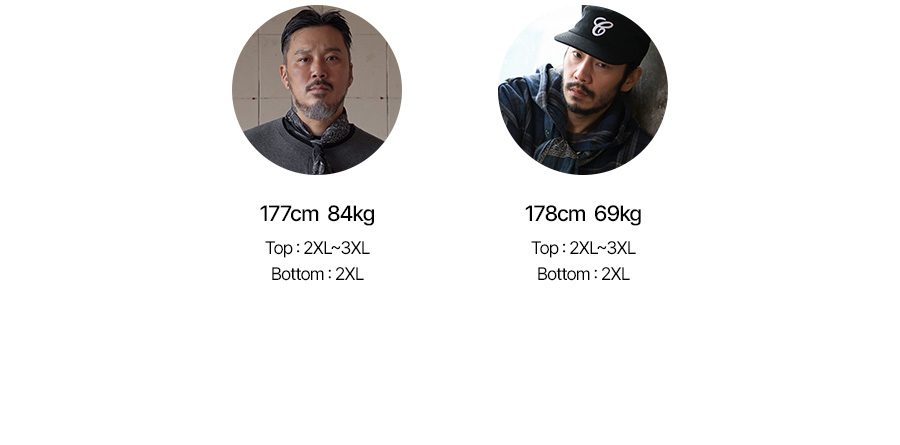Click the C logo on the black cap
This screenshot has width=900, height=445.
coord(602,26)
